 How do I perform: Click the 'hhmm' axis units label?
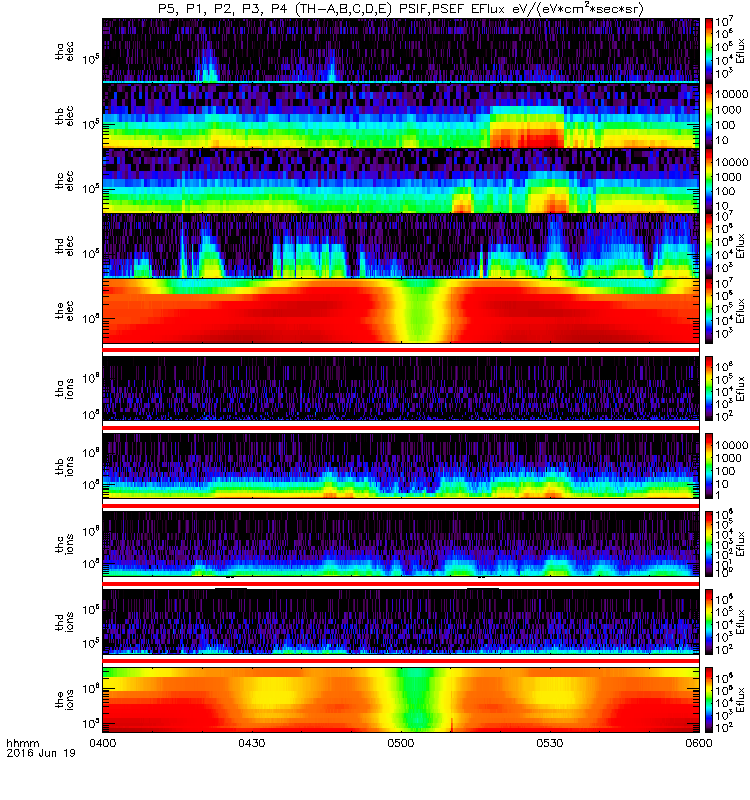(x=22, y=743)
